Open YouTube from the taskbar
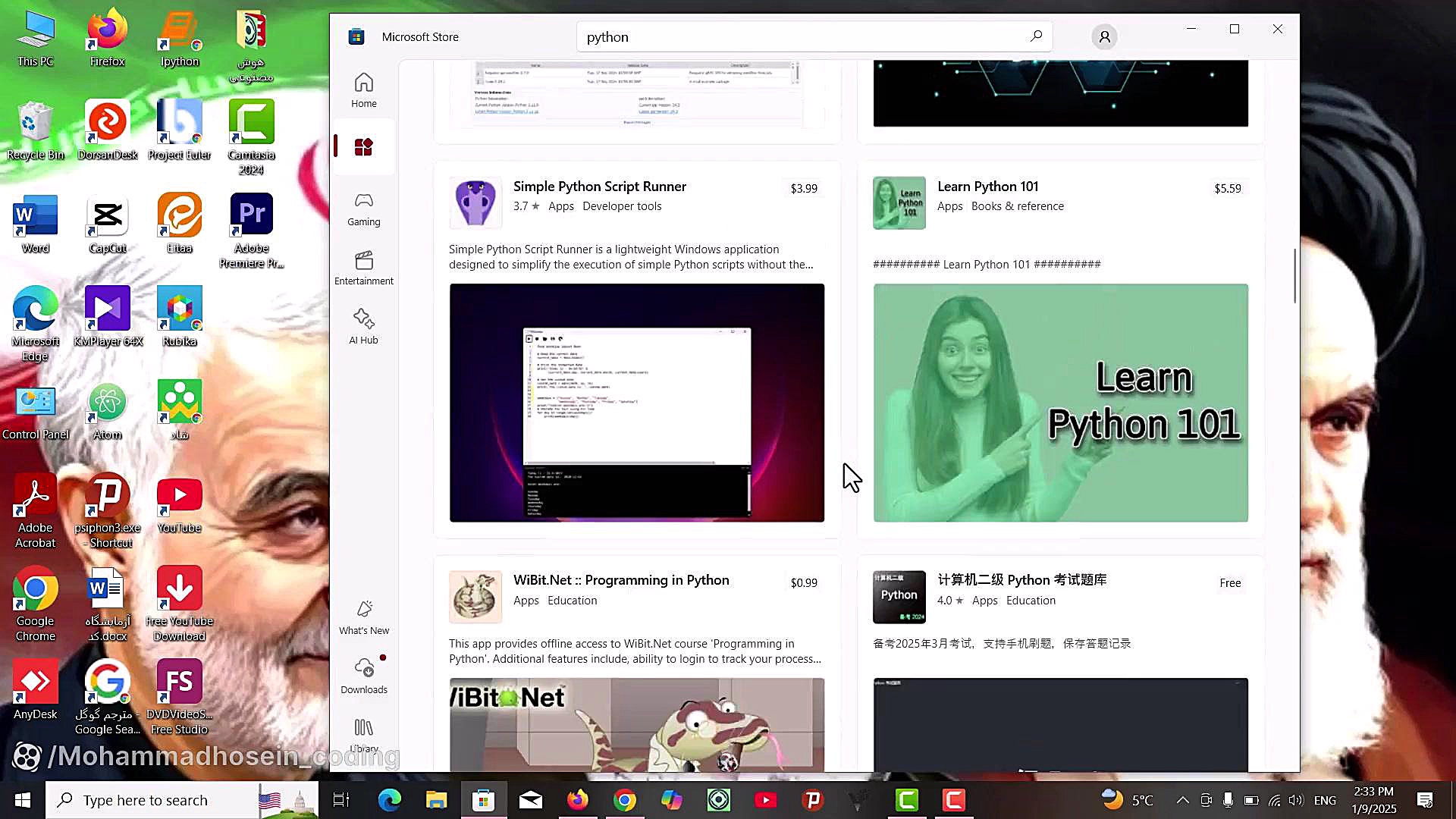 pyautogui.click(x=765, y=800)
